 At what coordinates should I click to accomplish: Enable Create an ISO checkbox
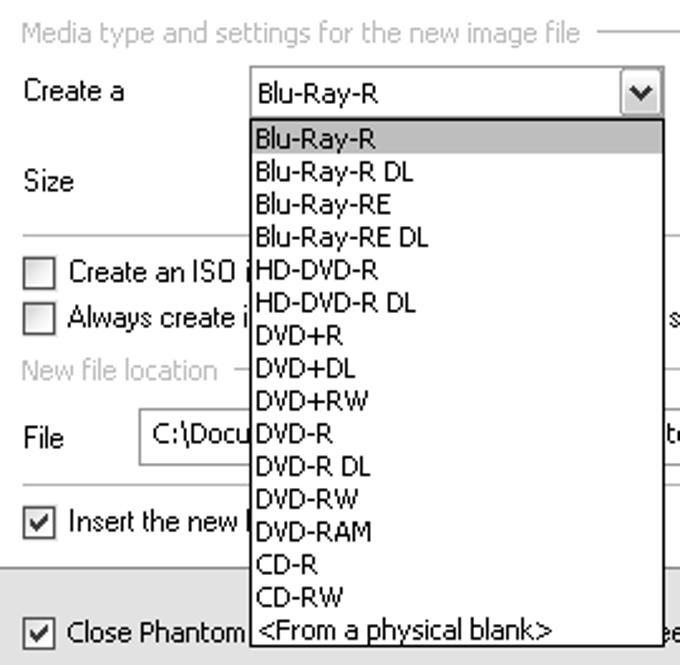pyautogui.click(x=39, y=273)
